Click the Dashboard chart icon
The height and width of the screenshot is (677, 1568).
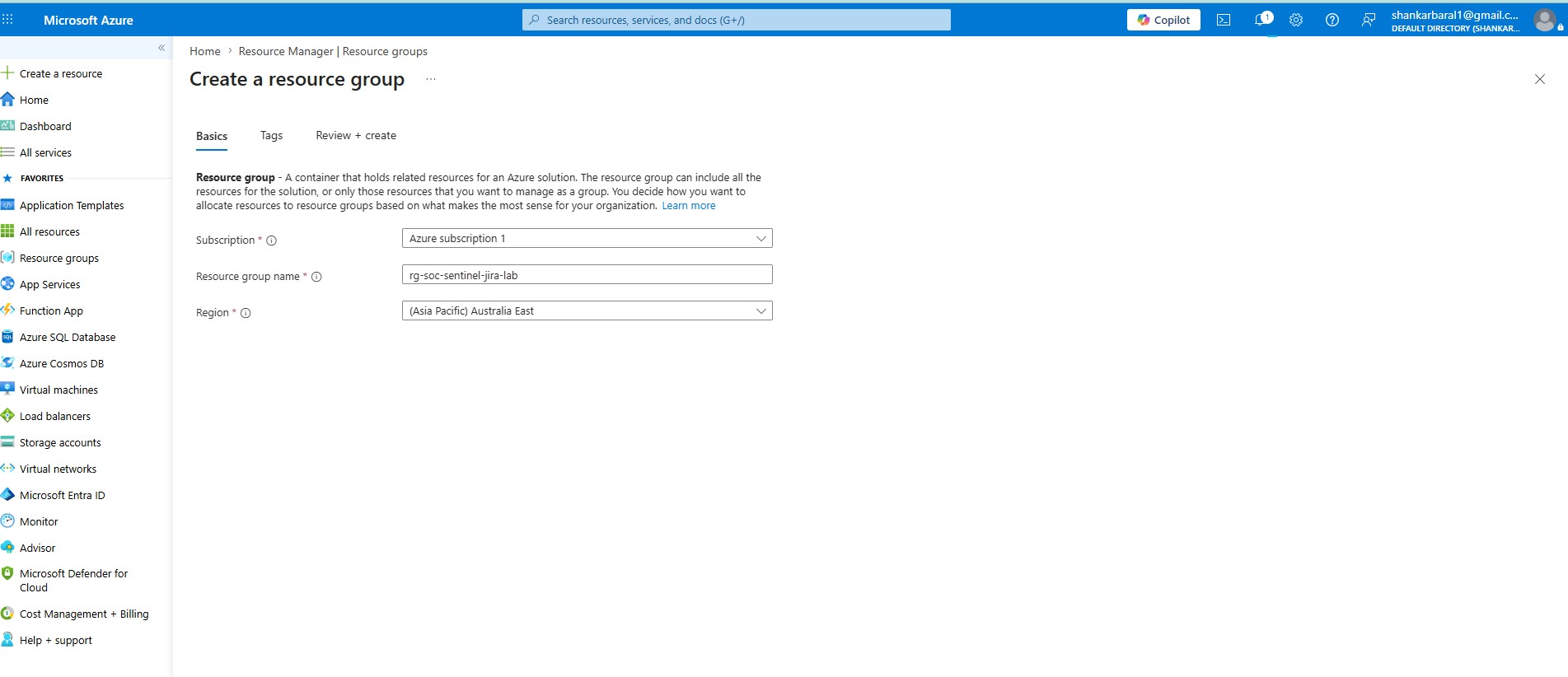click(x=7, y=126)
